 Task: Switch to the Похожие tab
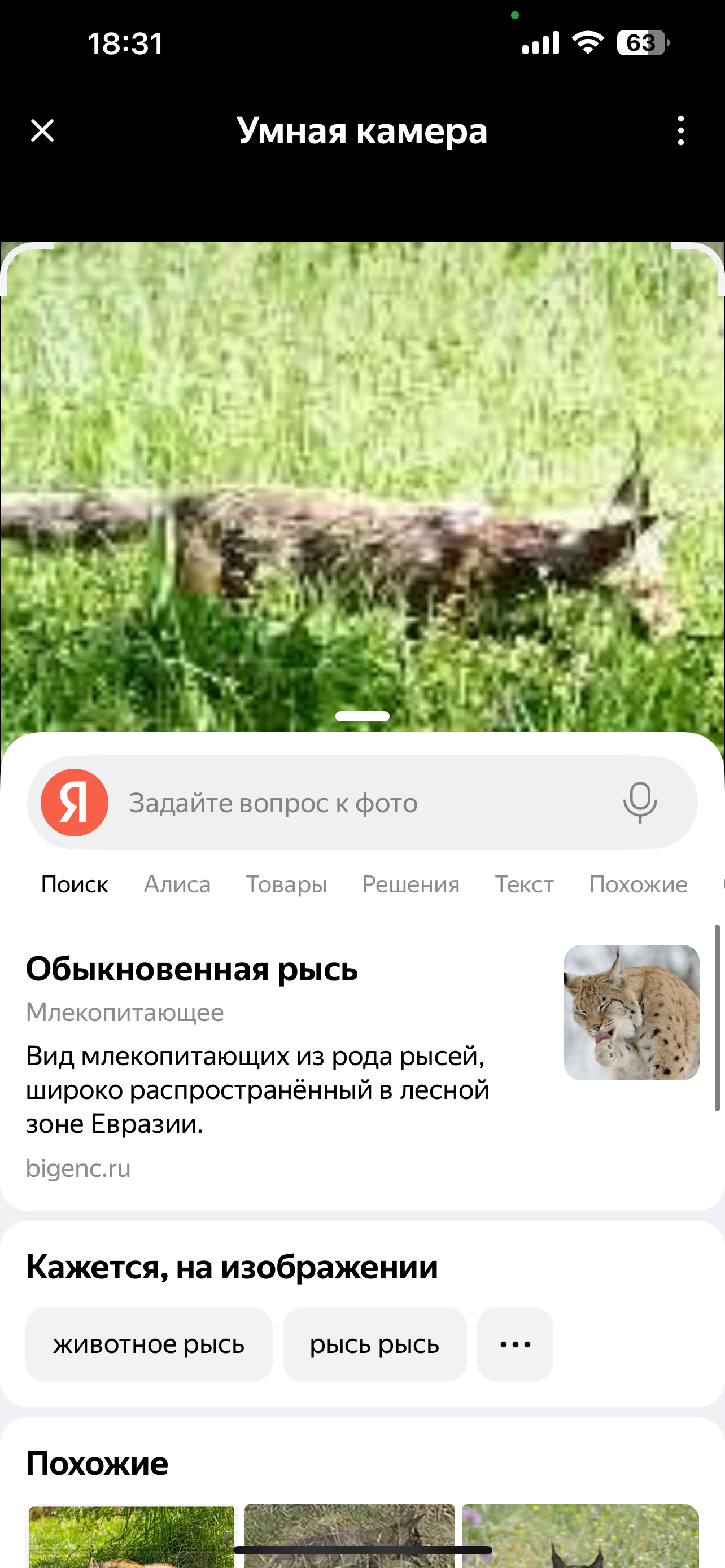click(x=638, y=884)
